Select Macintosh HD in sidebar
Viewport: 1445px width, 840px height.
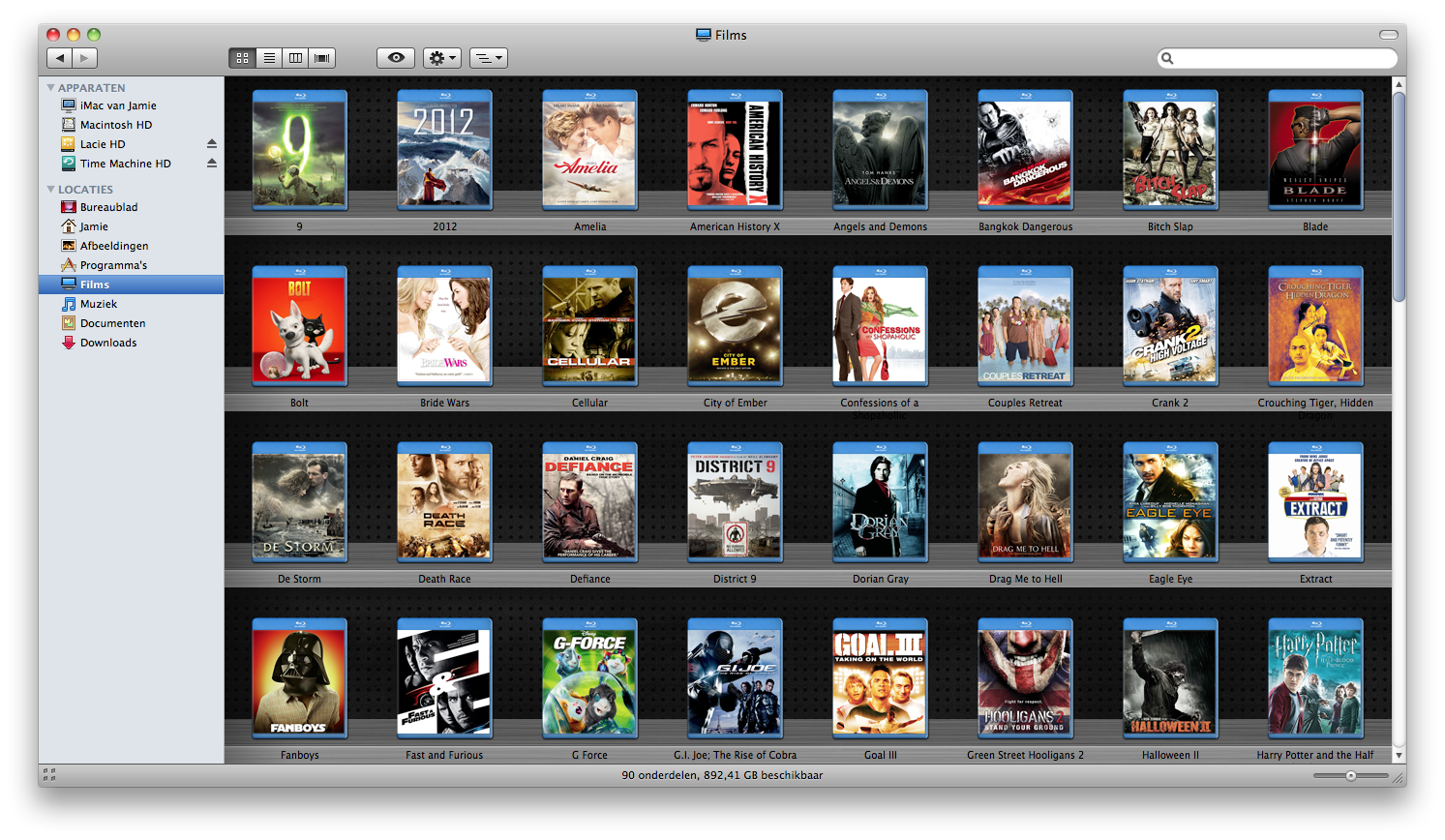131,125
